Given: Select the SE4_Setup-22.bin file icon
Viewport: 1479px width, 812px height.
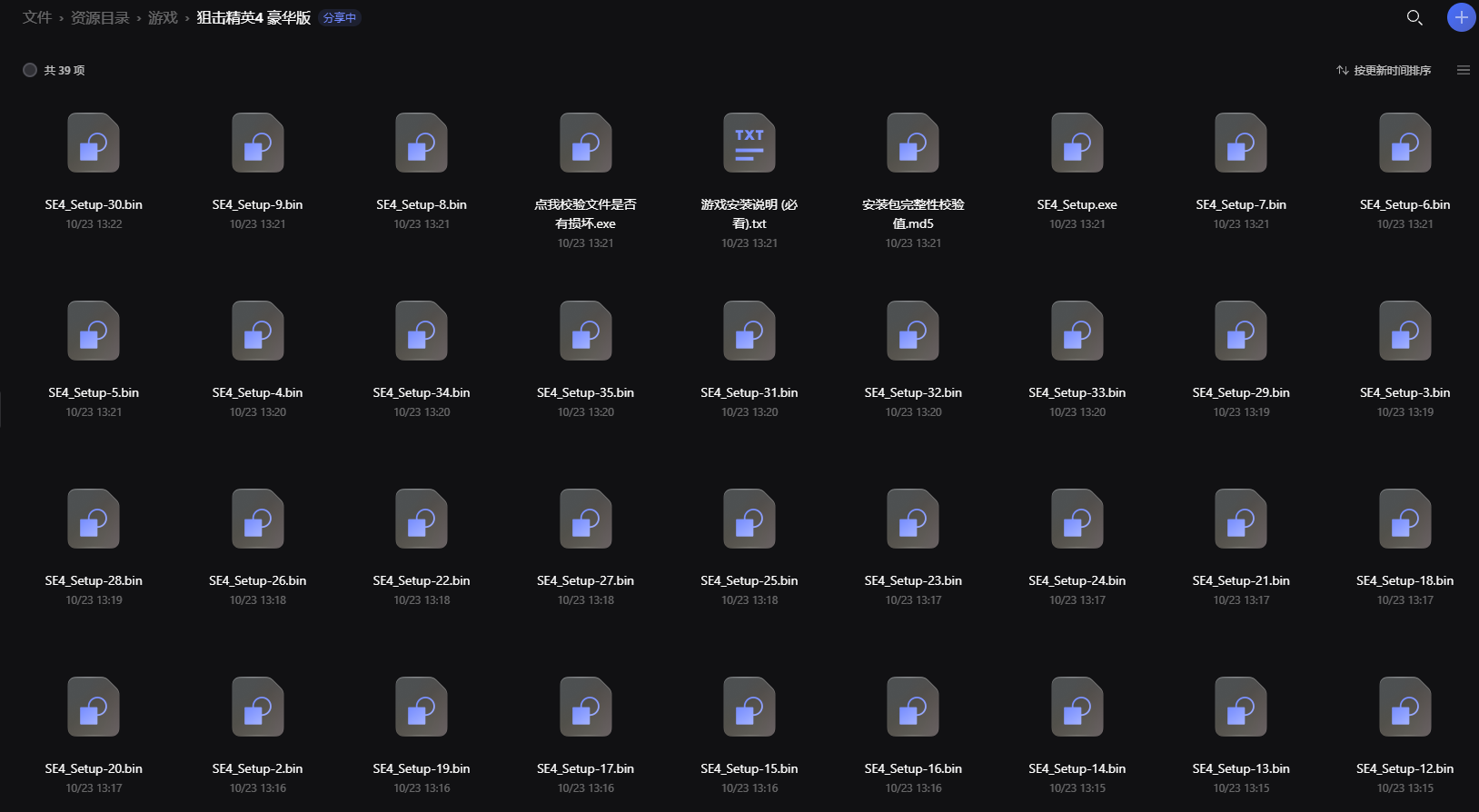Looking at the screenshot, I should 422,519.
